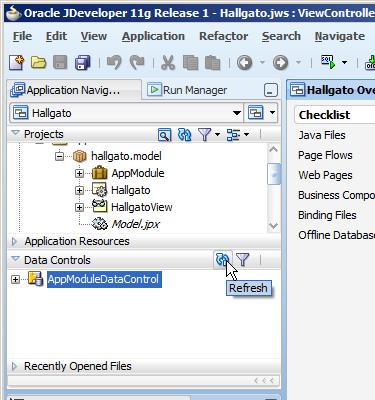
Task: Open the Search menu
Action: click(x=281, y=36)
